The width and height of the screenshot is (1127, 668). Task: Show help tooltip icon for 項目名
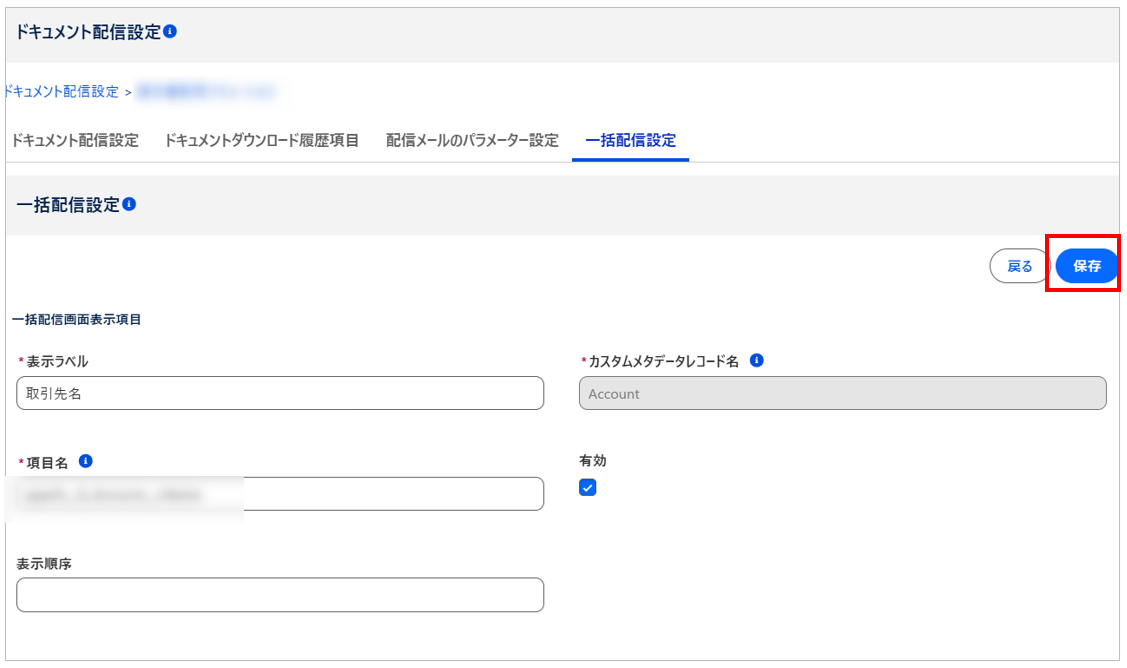coord(86,461)
